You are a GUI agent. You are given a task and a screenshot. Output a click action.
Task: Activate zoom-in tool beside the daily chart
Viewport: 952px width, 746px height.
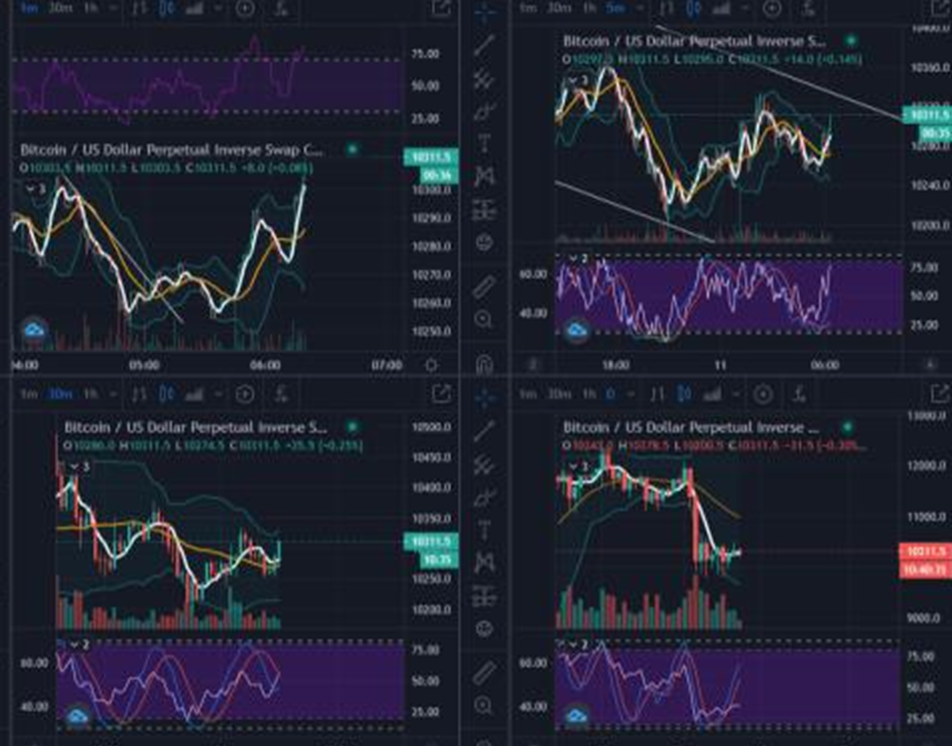(484, 705)
